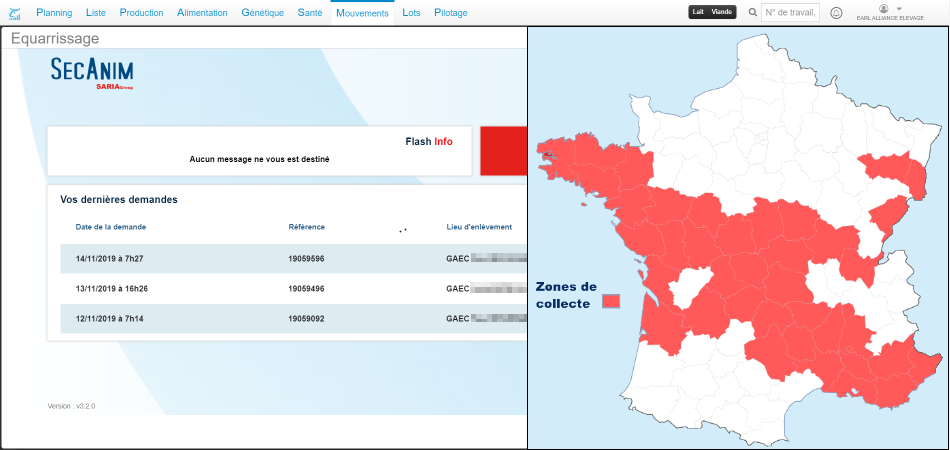Open the Production menu
This screenshot has width=950, height=450.
tap(141, 13)
